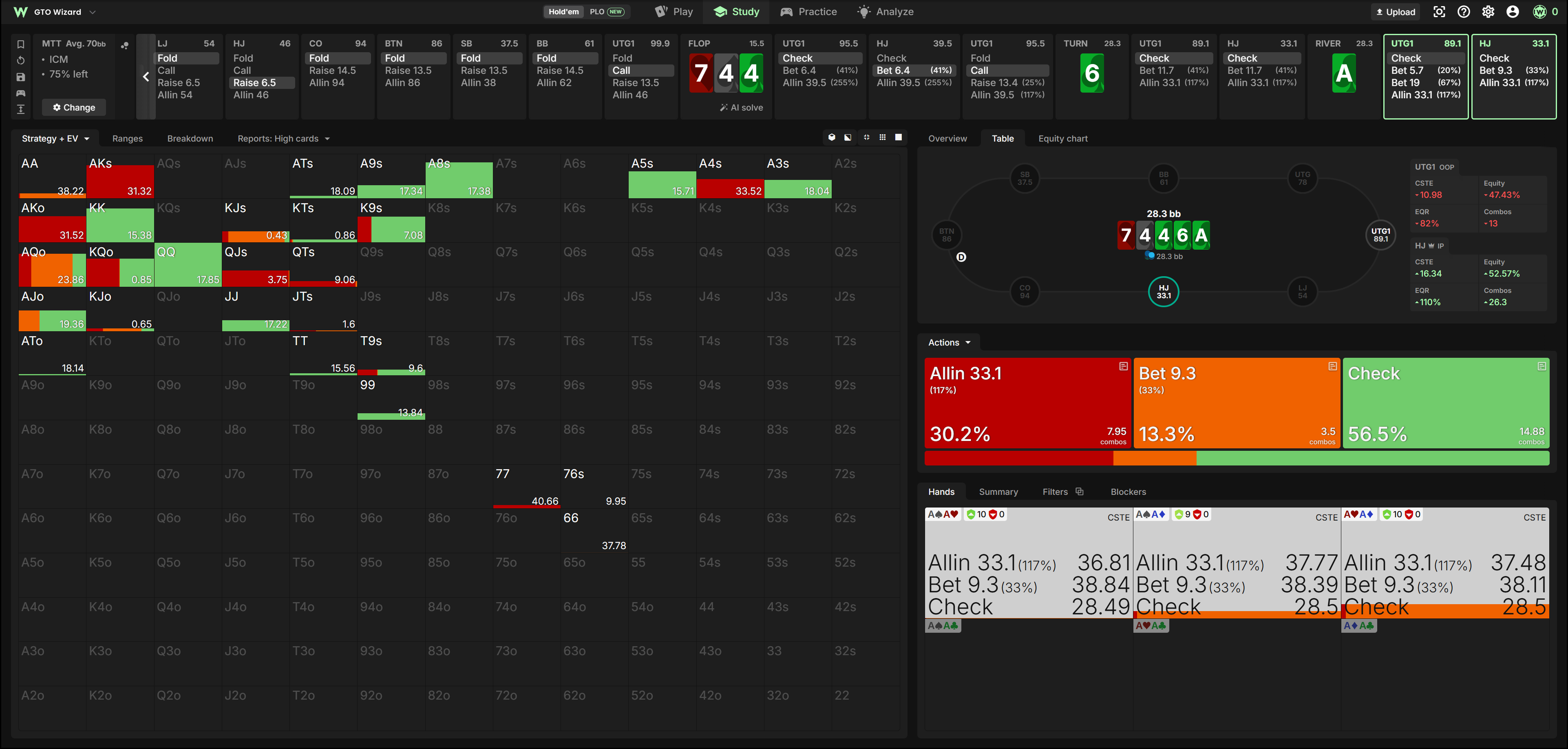Image resolution: width=1568 pixels, height=749 pixels.
Task: Open settings with the gear icon
Action: pos(1488,11)
